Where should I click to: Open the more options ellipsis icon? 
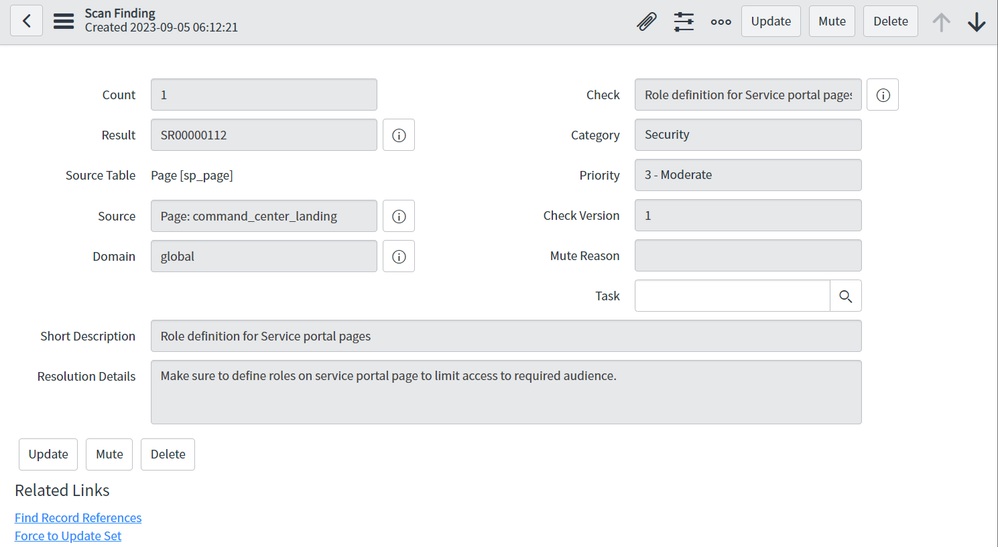(x=721, y=21)
